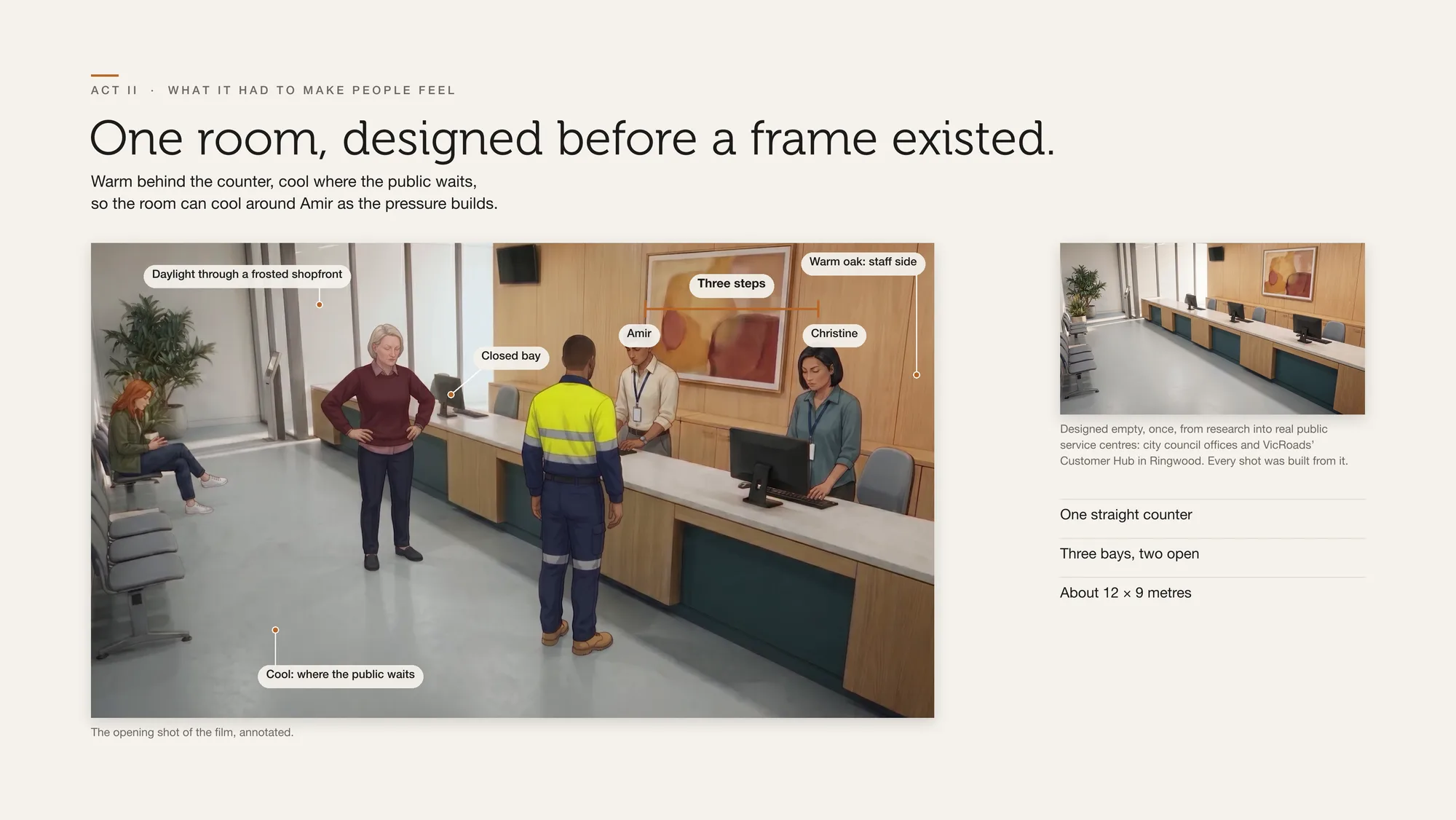
Task: Select the 'Closed bay' annotation label
Action: (x=510, y=356)
